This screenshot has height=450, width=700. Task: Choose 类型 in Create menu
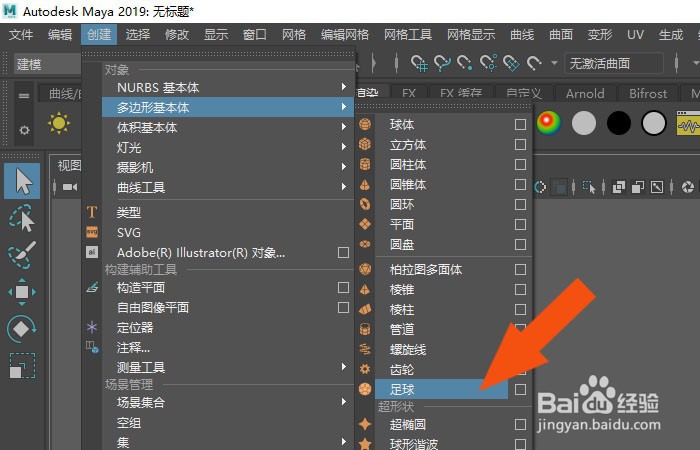point(228,212)
